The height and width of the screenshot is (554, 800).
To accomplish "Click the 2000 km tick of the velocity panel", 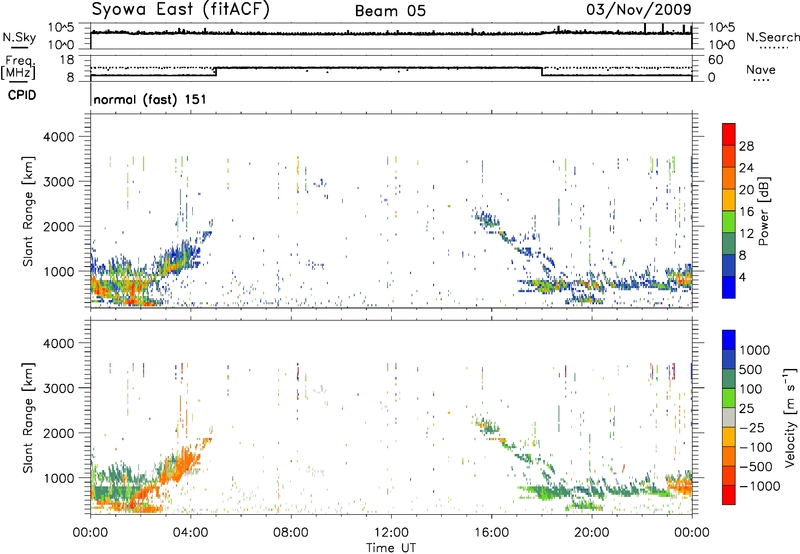I will pos(58,433).
